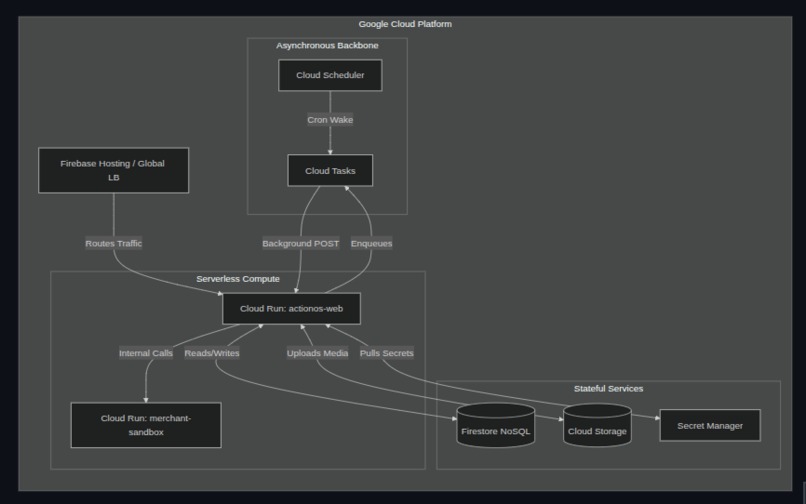
Task: Click the 'Uploads Media' edge label
Action: [x=317, y=353]
